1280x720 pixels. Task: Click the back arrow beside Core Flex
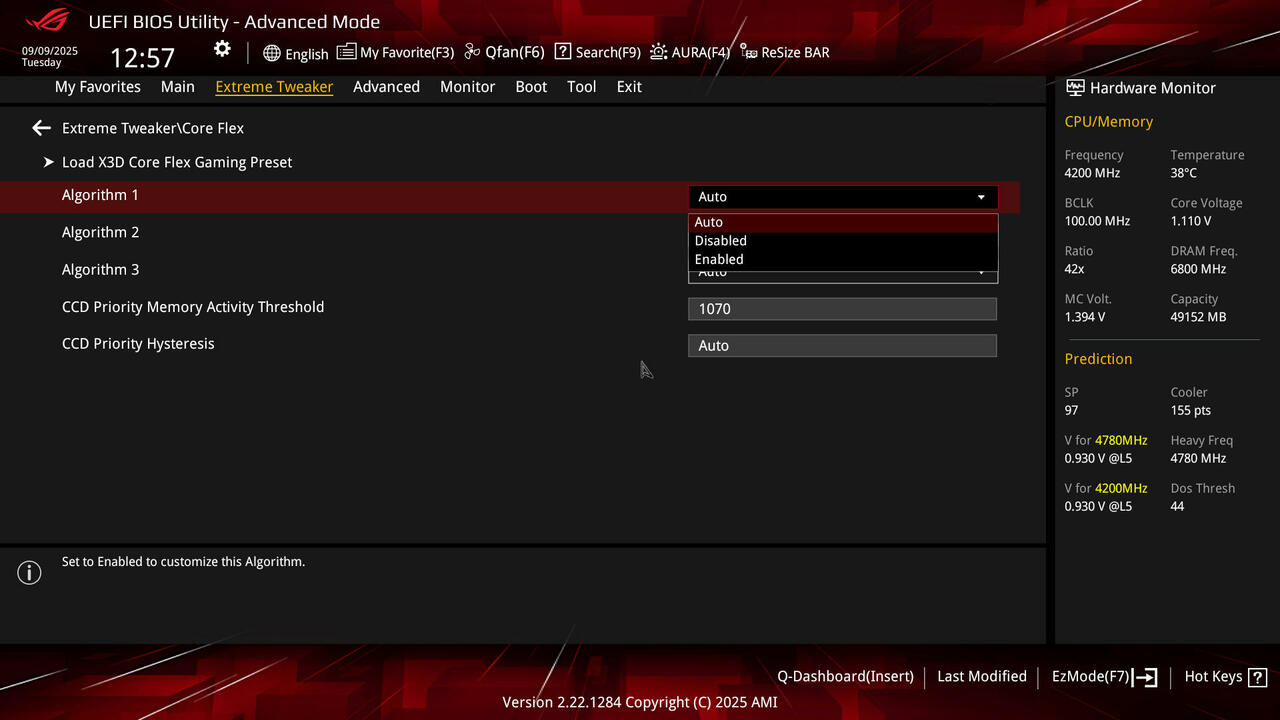41,128
